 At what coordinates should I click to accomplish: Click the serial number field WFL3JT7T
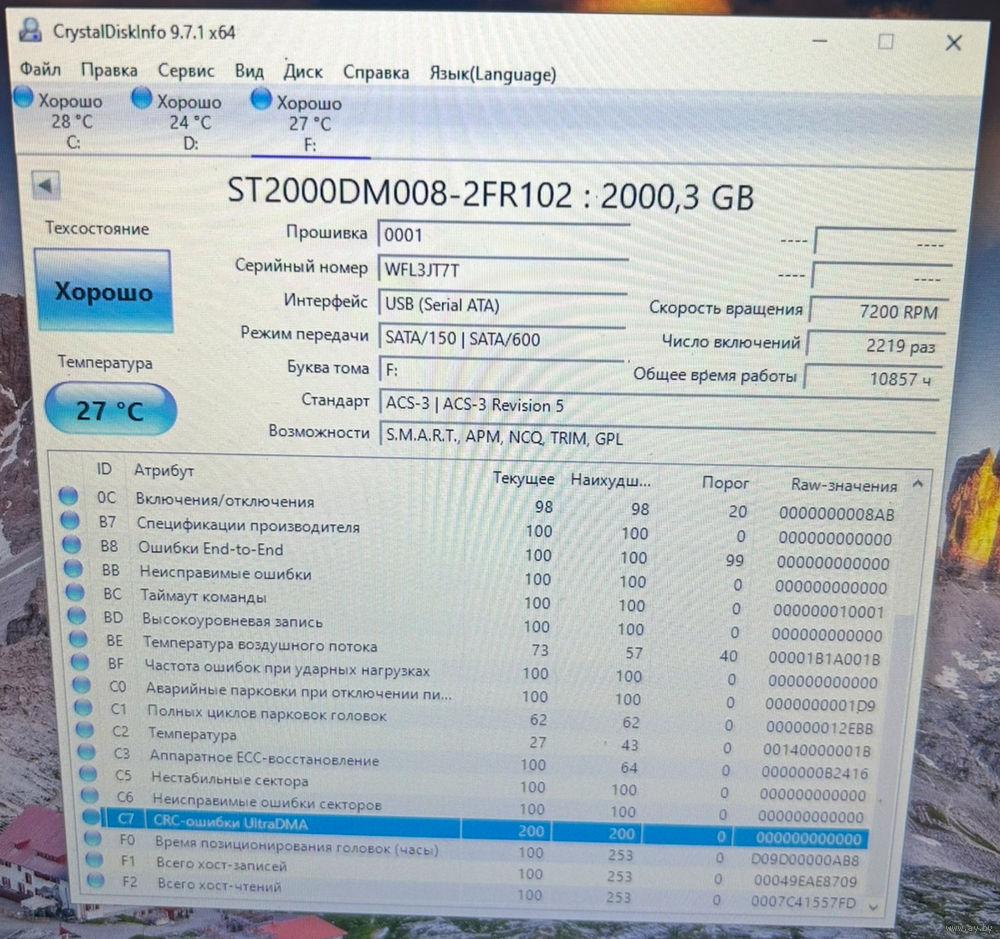pos(503,270)
